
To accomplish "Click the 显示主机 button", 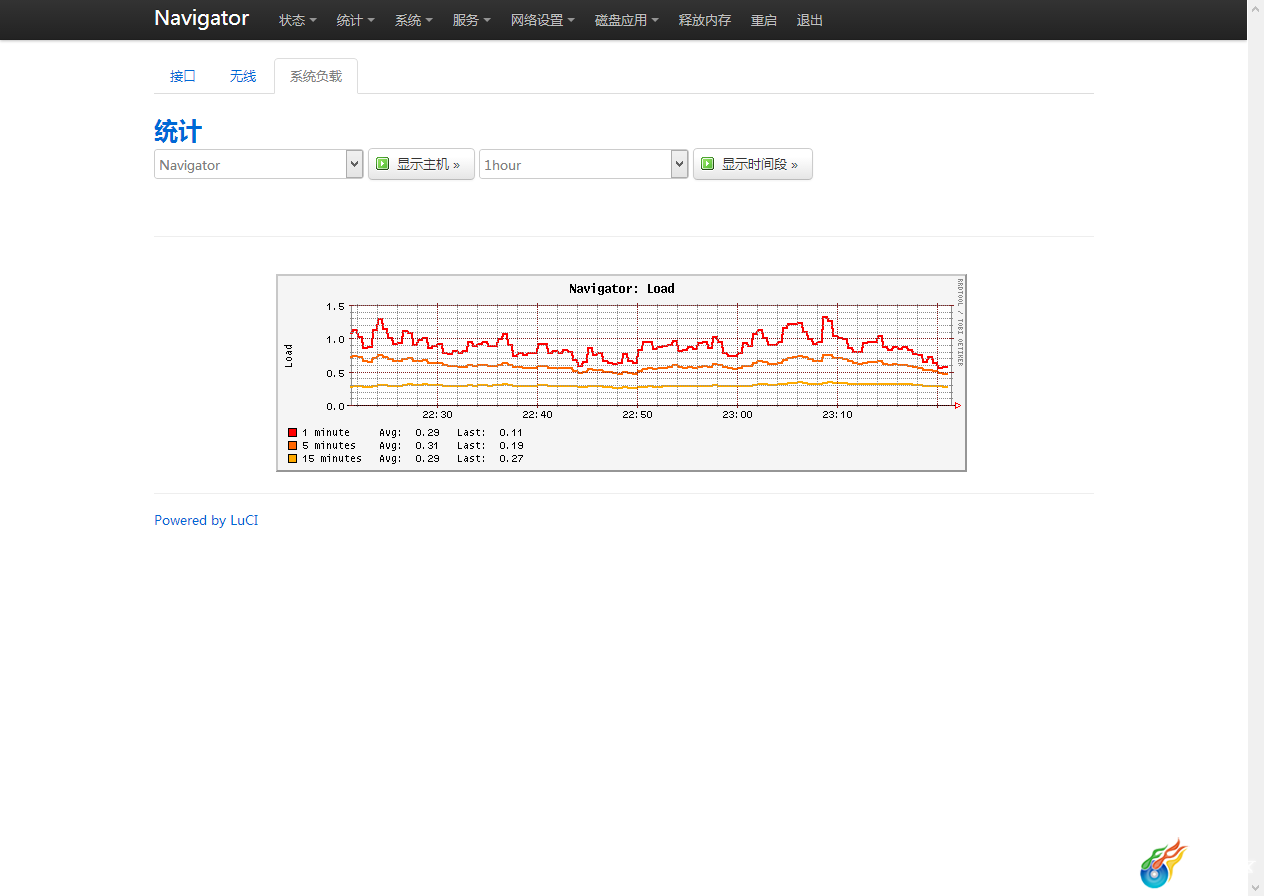I will tap(421, 165).
